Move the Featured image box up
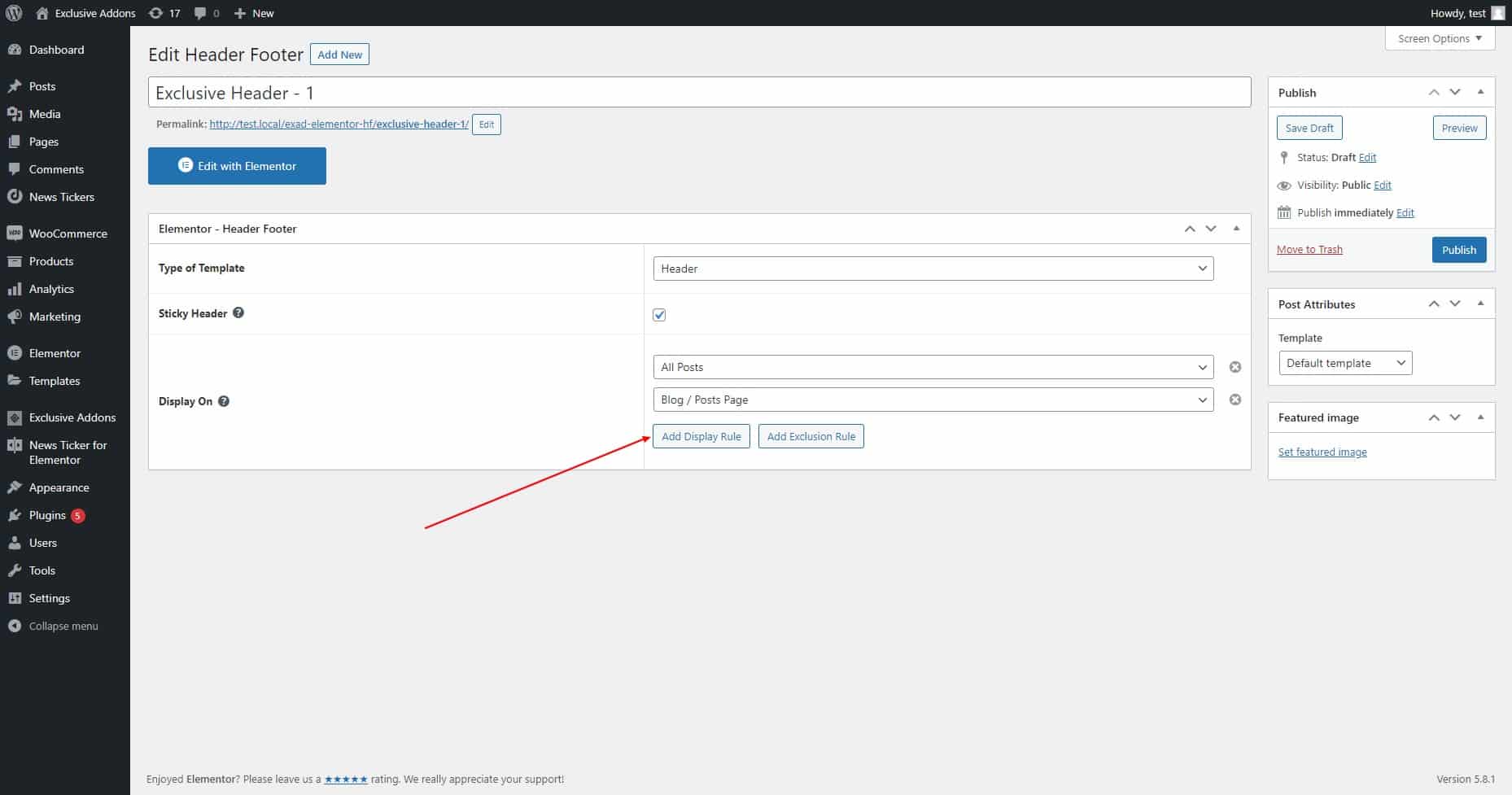The image size is (1512, 795). tap(1434, 417)
